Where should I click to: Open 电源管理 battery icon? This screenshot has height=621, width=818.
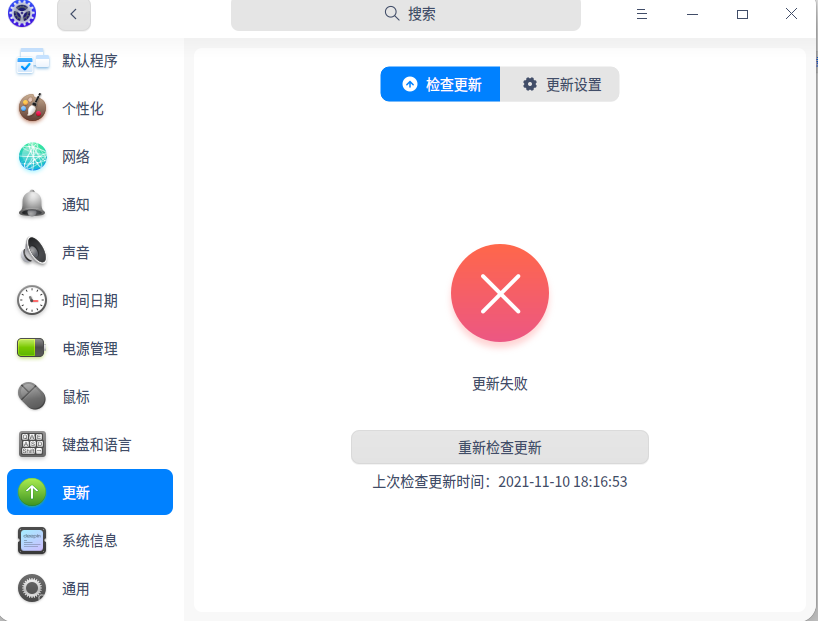pos(31,348)
